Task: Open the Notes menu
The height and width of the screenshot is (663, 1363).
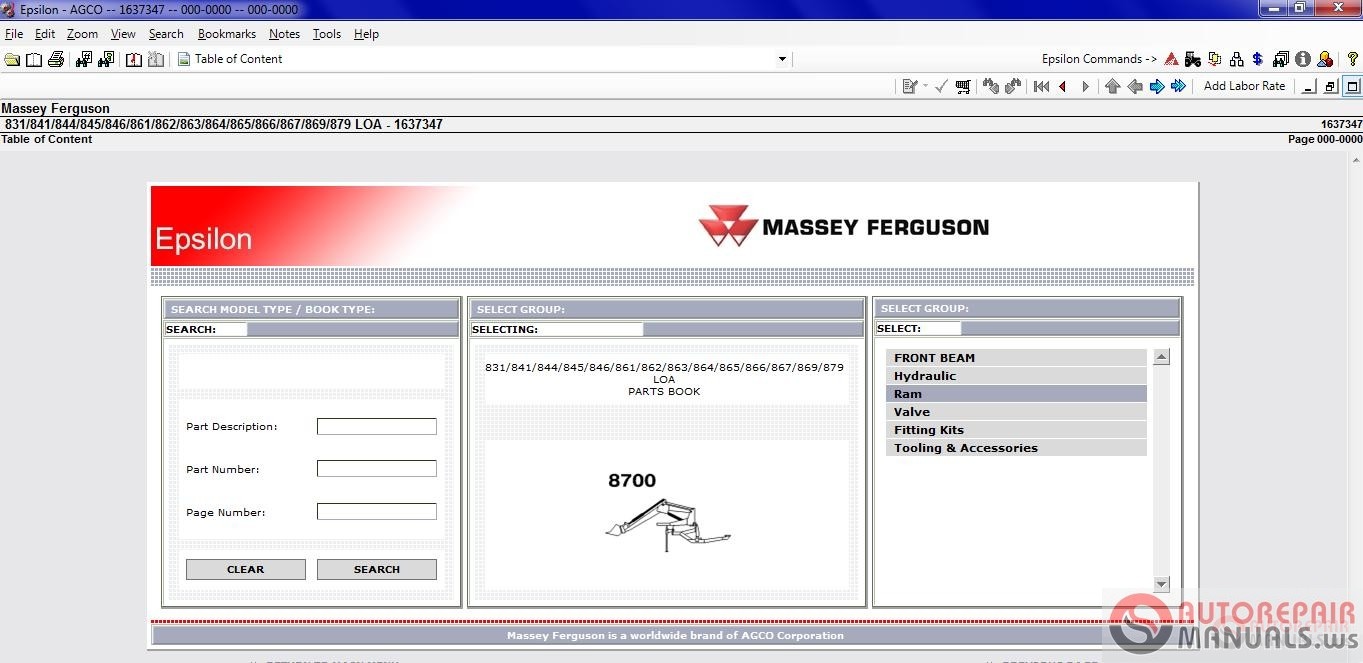Action: click(285, 34)
